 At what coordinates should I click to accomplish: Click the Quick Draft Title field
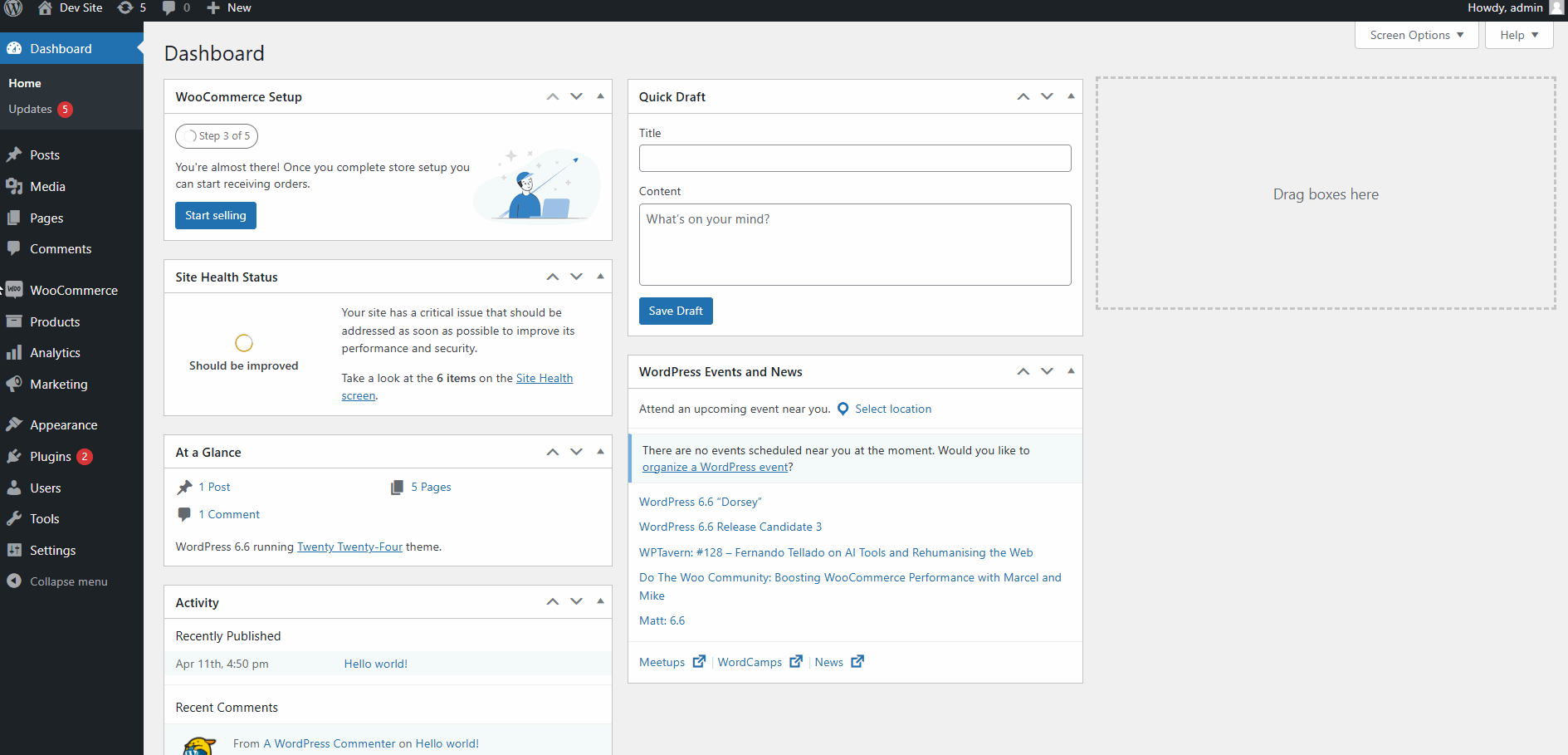854,159
